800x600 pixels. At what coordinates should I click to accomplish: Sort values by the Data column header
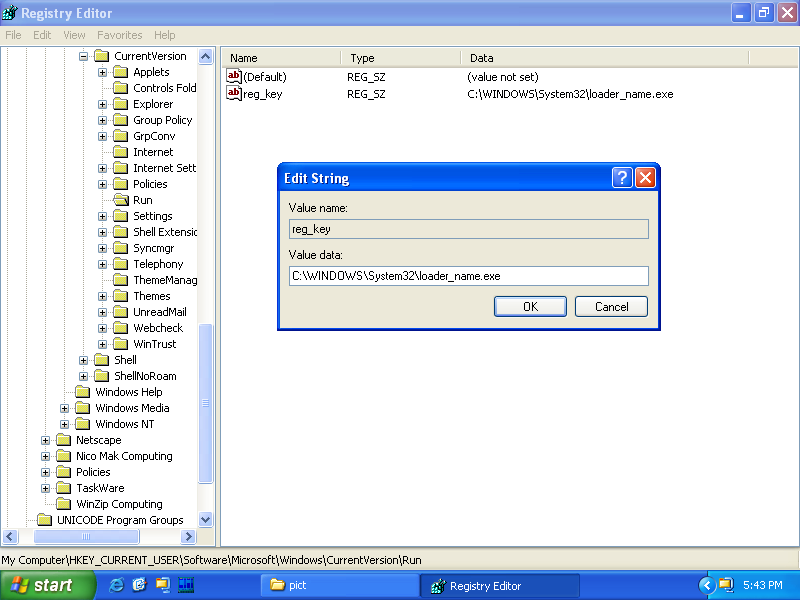pyautogui.click(x=605, y=58)
